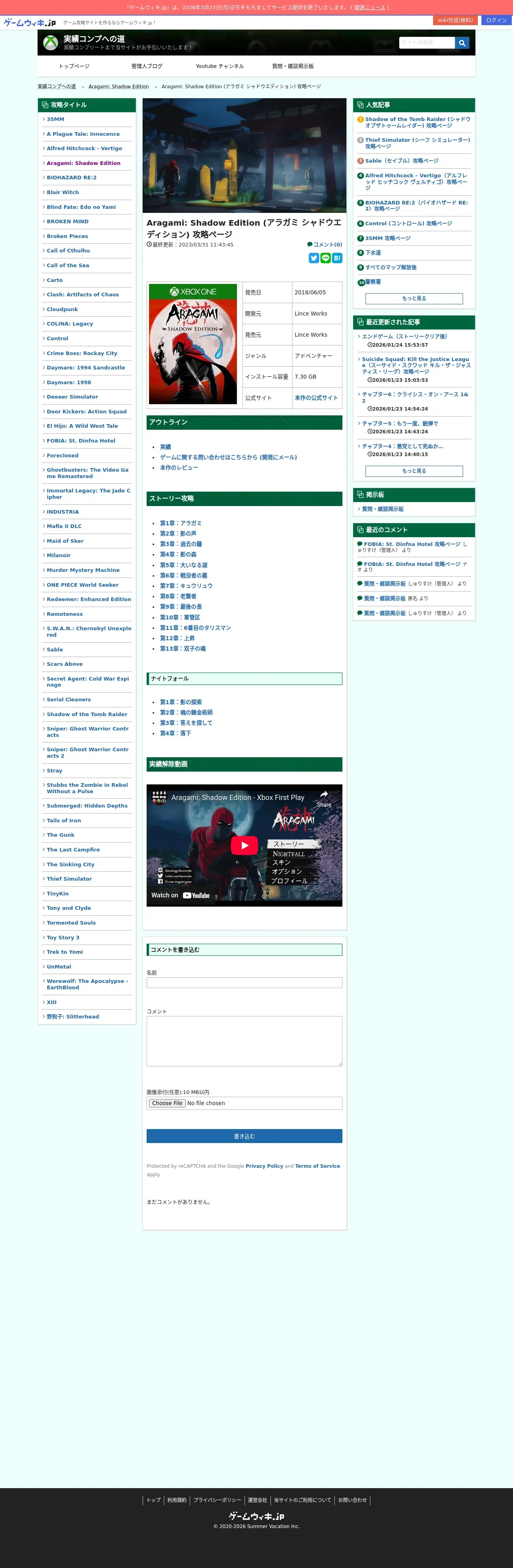Open Mafia II DLC sidebar item

pyautogui.click(x=64, y=526)
